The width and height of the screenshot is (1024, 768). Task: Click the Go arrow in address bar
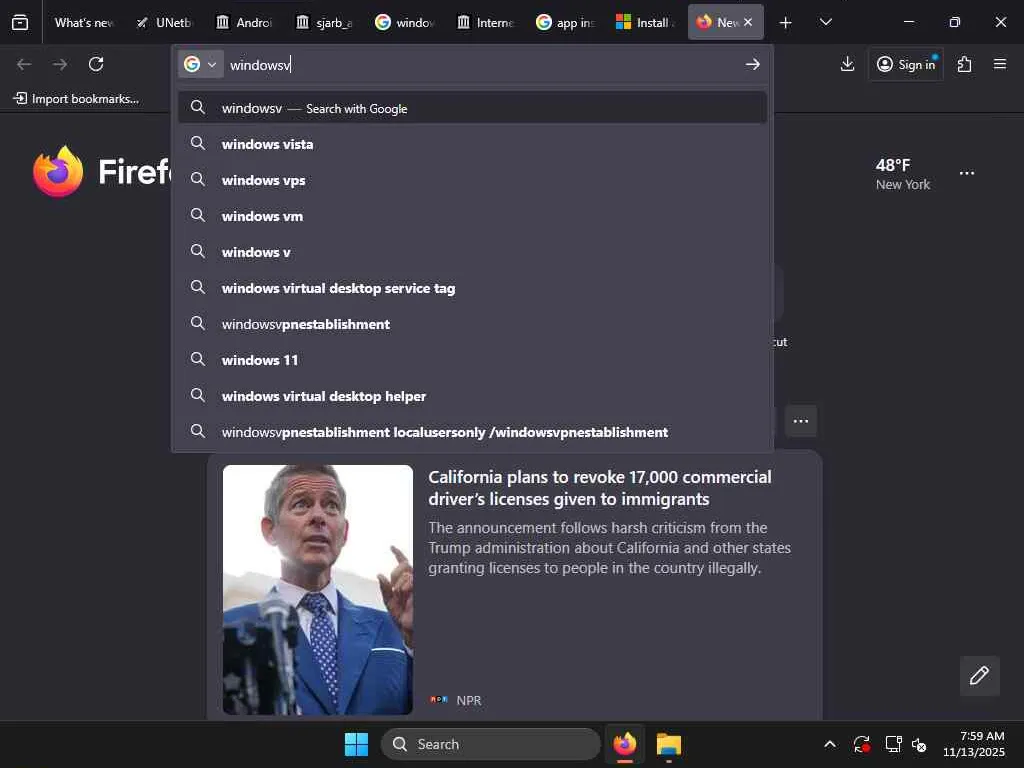752,64
